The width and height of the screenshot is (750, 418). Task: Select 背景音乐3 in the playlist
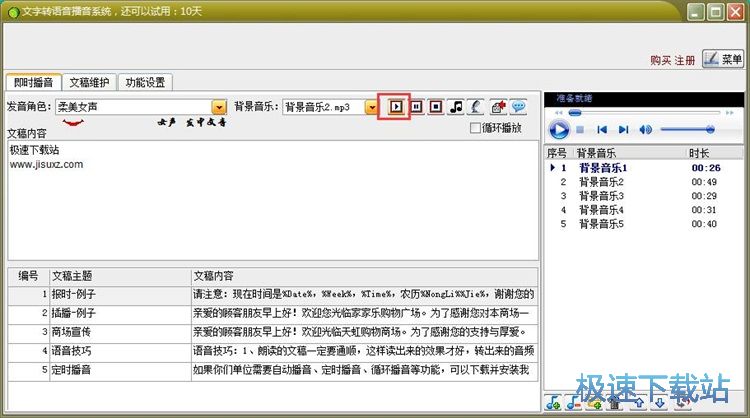643,196
